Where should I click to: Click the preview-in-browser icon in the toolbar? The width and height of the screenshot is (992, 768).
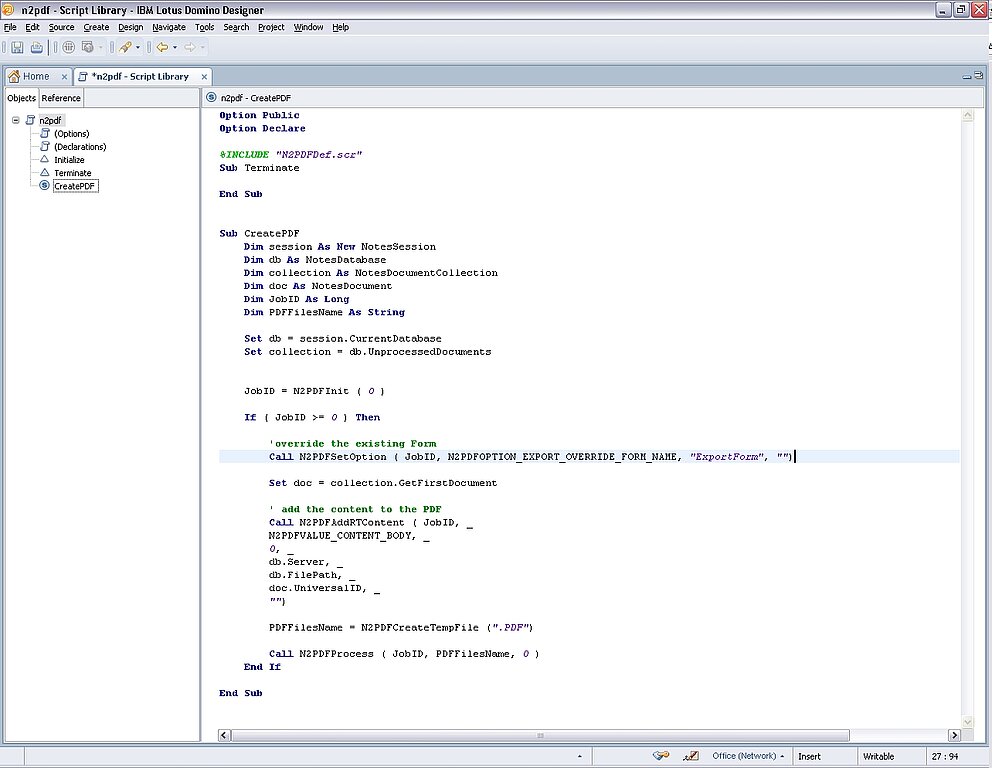(x=88, y=47)
